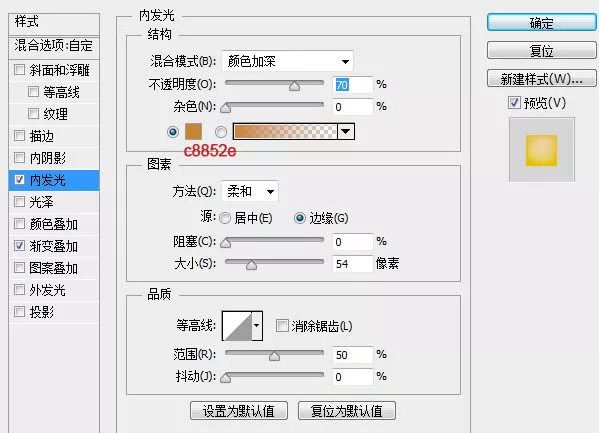
Task: Click the 抖动 slider handle
Action: [225, 378]
